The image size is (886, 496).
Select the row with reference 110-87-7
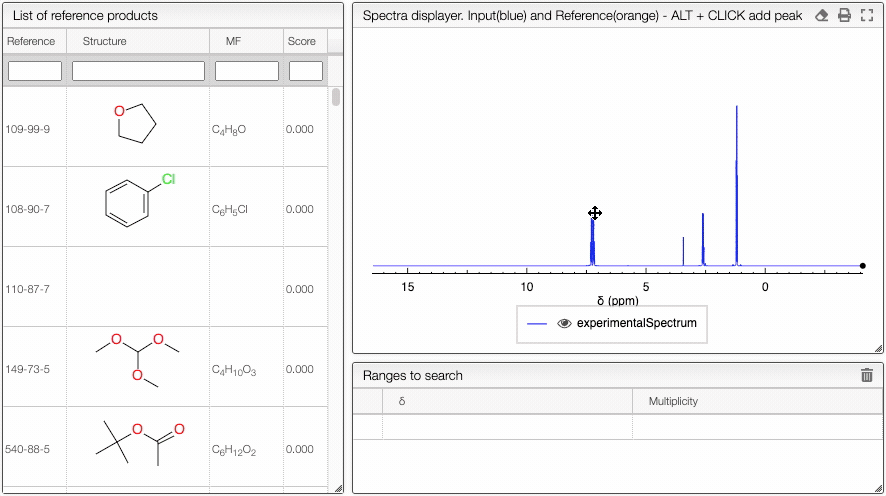pyautogui.click(x=165, y=287)
